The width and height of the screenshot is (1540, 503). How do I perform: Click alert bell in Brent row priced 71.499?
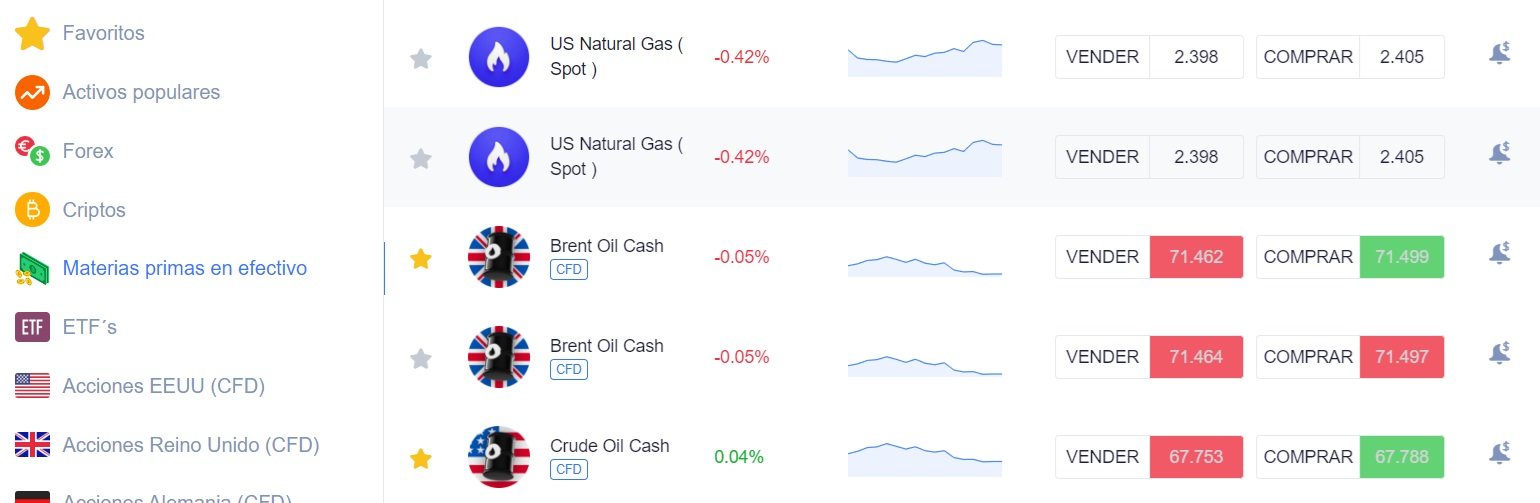click(x=1499, y=254)
